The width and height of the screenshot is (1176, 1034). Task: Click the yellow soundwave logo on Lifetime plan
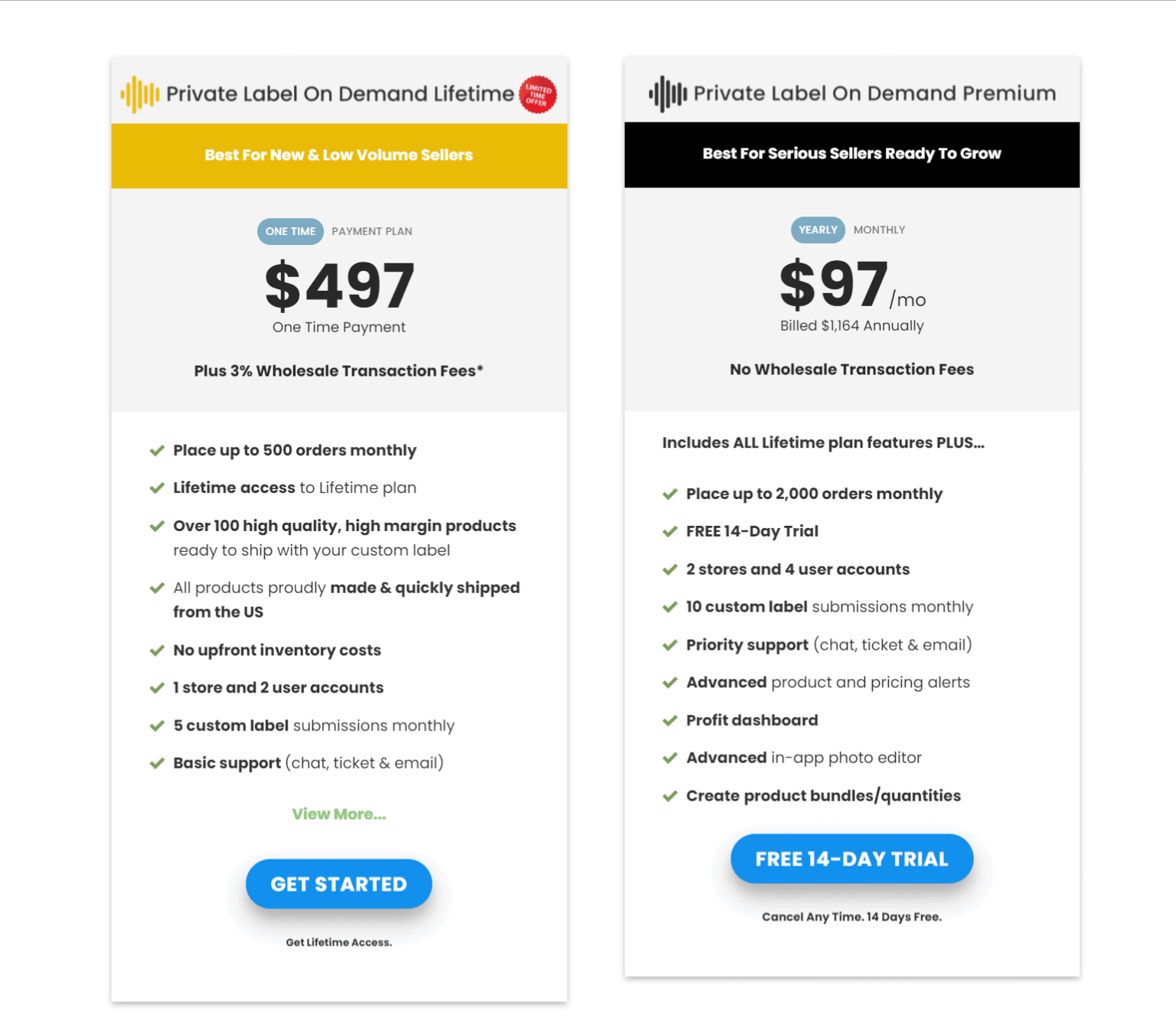pos(140,94)
